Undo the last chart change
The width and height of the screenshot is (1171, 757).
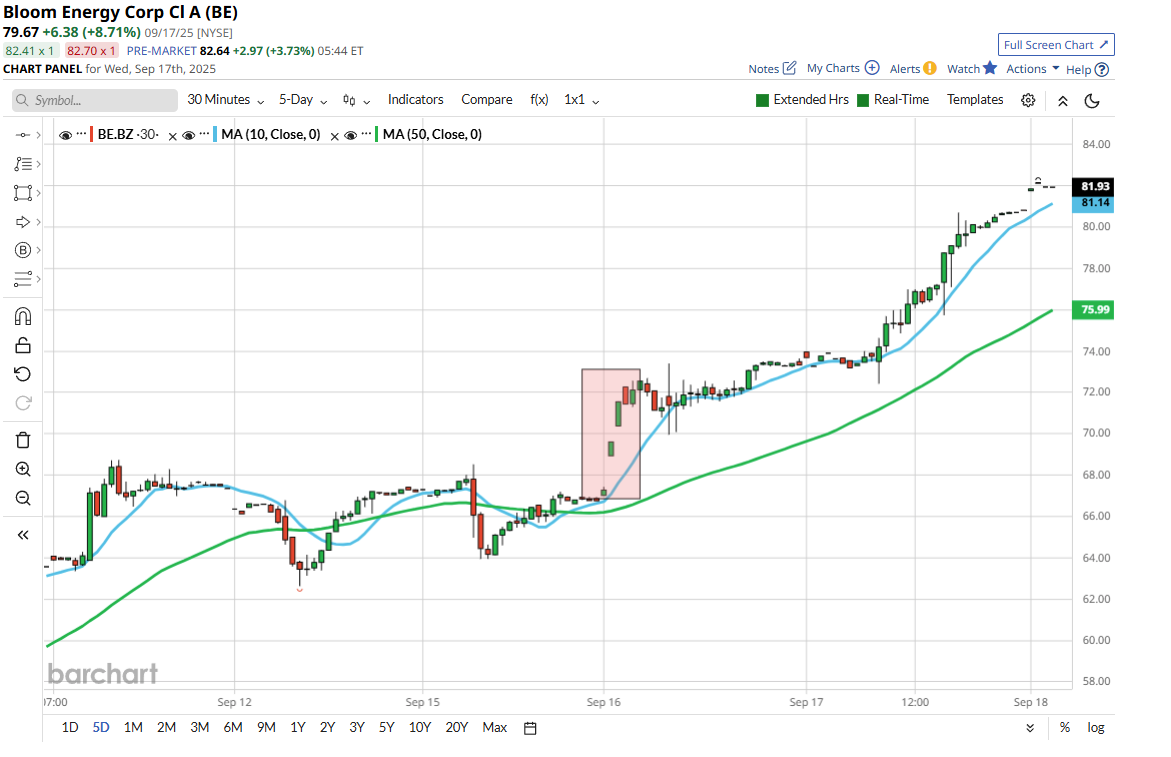(22, 373)
